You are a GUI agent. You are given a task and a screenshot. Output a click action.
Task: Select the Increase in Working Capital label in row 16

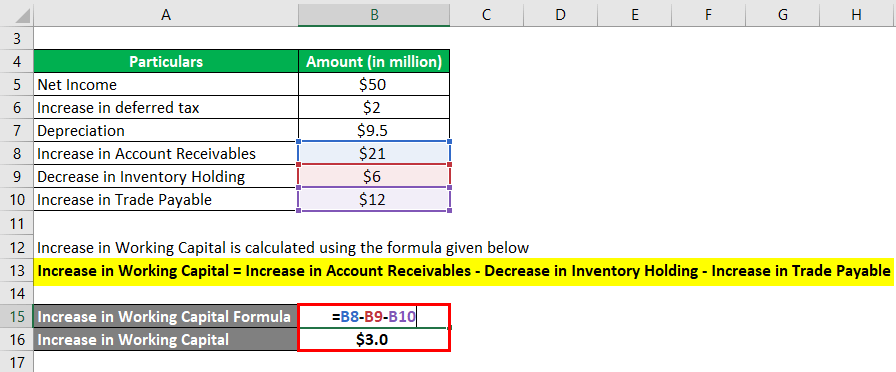[x=166, y=339]
